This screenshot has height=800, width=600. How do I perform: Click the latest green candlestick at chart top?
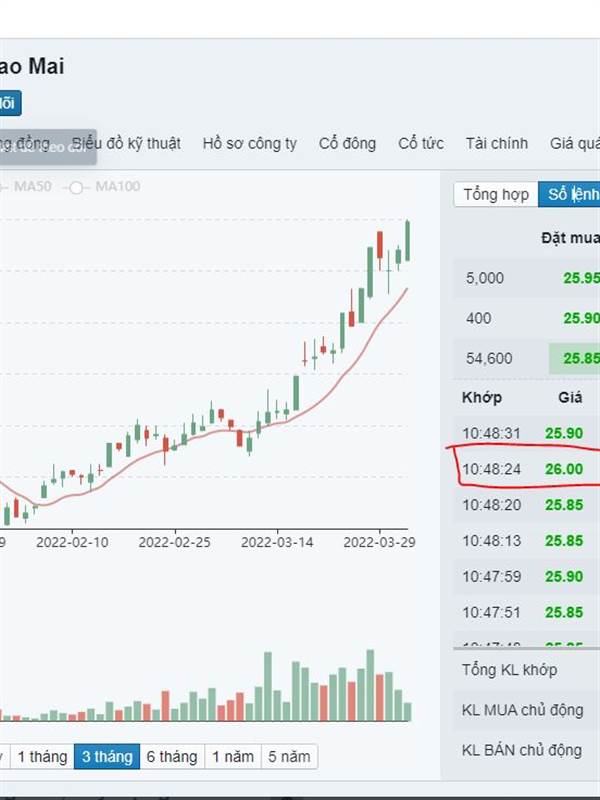coord(408,241)
